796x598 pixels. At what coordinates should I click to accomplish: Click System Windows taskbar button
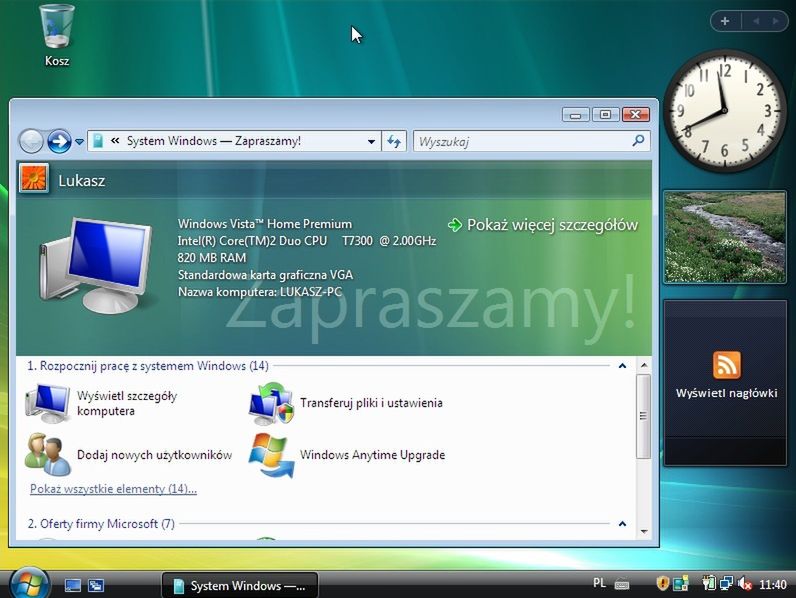coord(240,586)
